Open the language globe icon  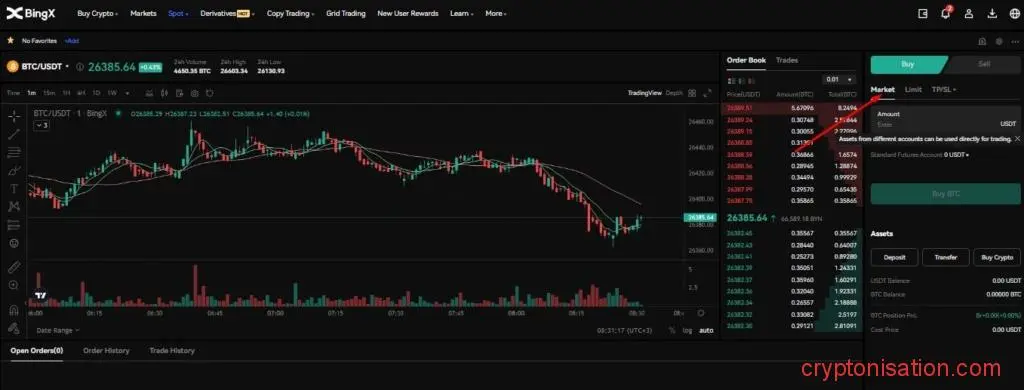click(1014, 13)
